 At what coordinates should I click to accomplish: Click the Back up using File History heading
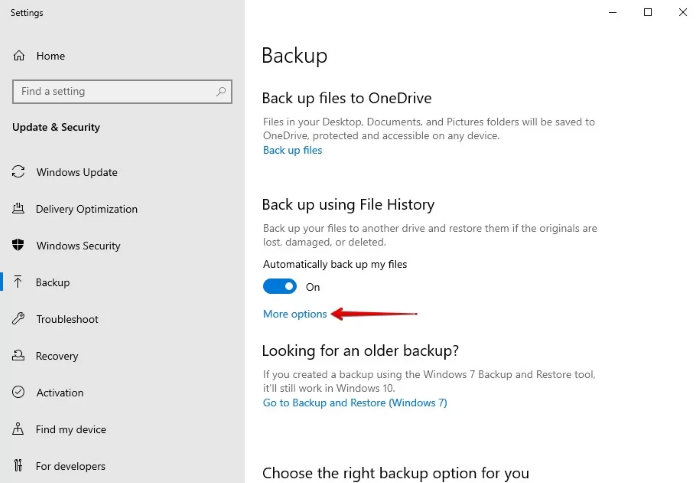pos(348,205)
